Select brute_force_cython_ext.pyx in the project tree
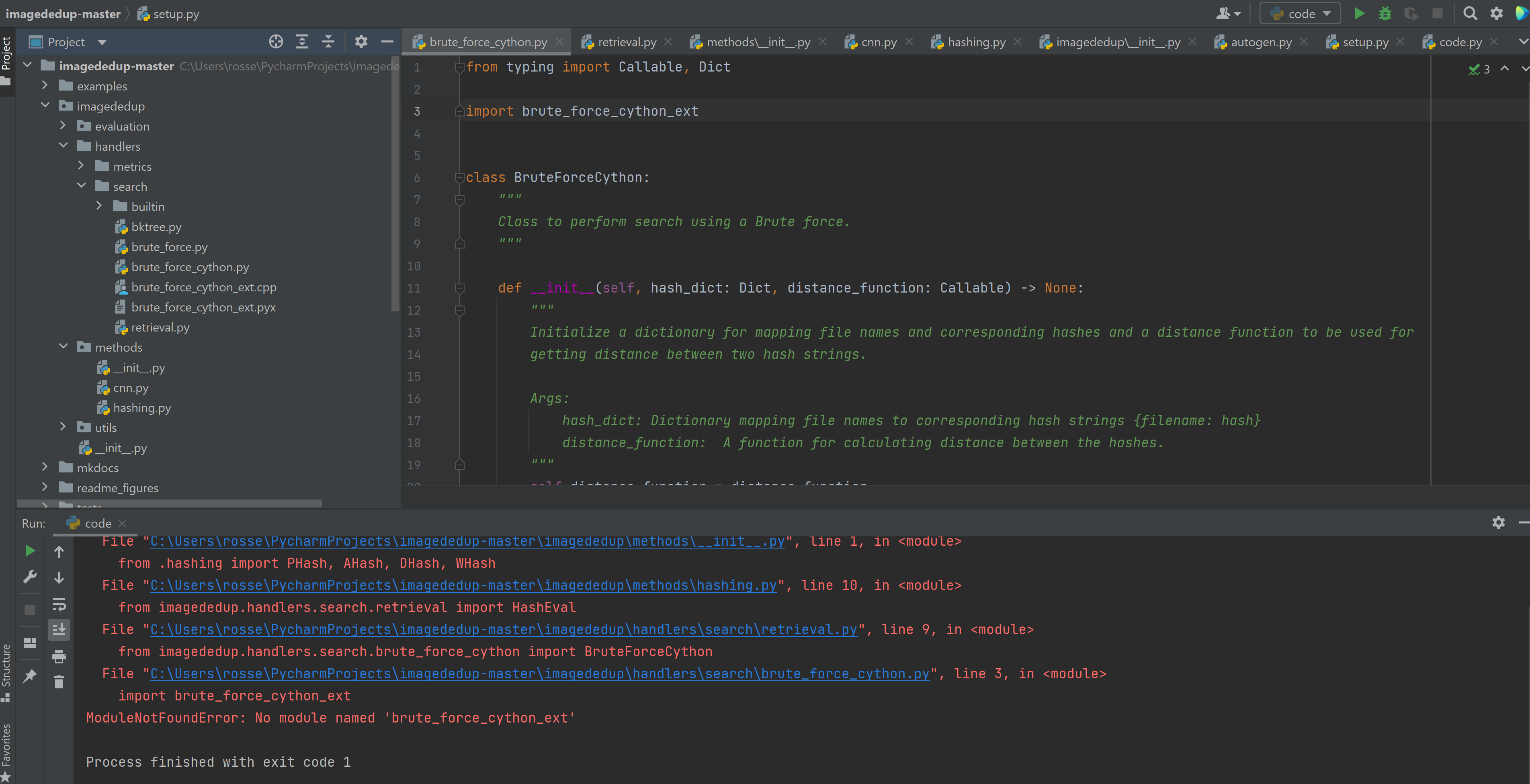The image size is (1530, 784). tap(204, 307)
